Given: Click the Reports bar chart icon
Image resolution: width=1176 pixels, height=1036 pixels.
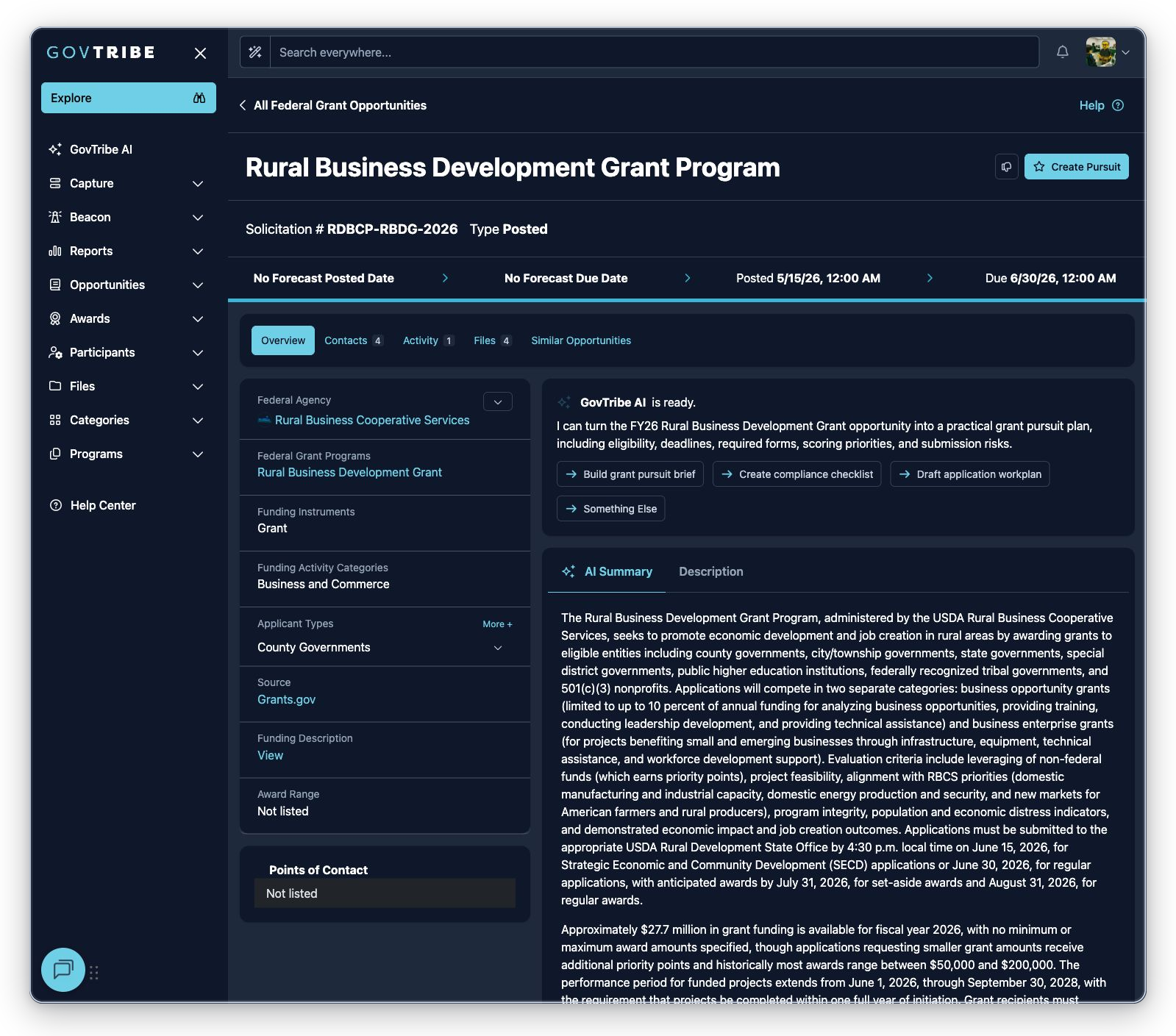Looking at the screenshot, I should (55, 251).
